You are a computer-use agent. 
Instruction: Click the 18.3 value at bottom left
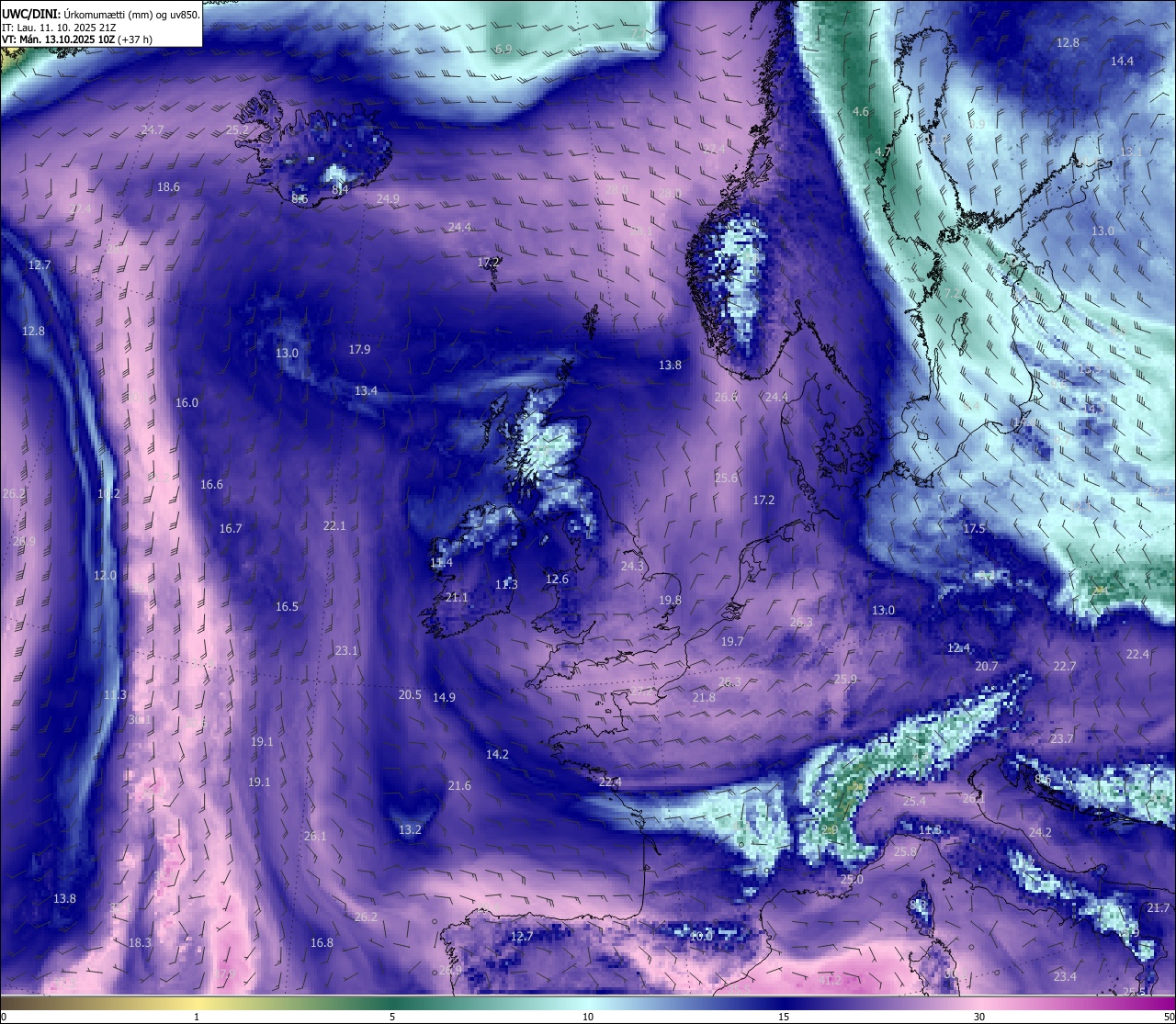140,942
